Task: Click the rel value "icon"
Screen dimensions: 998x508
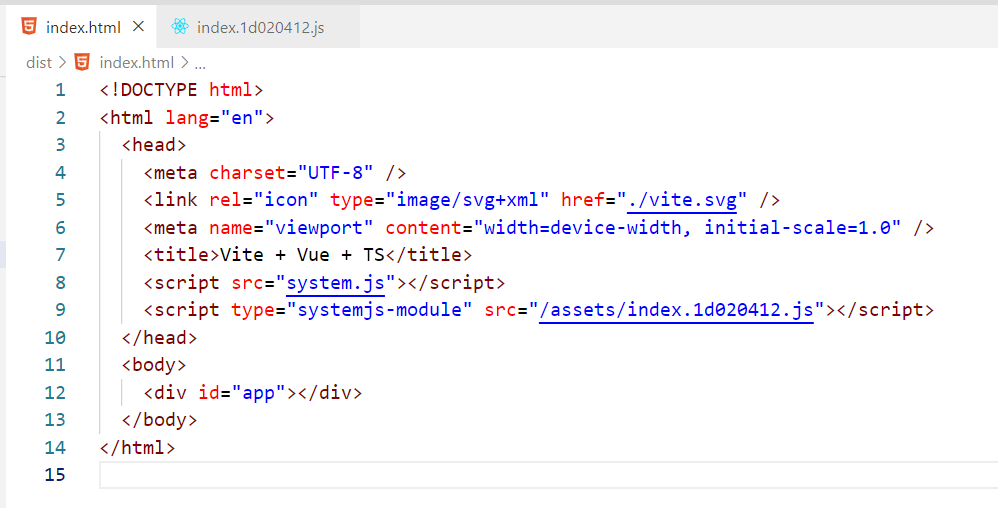Action: click(x=286, y=200)
